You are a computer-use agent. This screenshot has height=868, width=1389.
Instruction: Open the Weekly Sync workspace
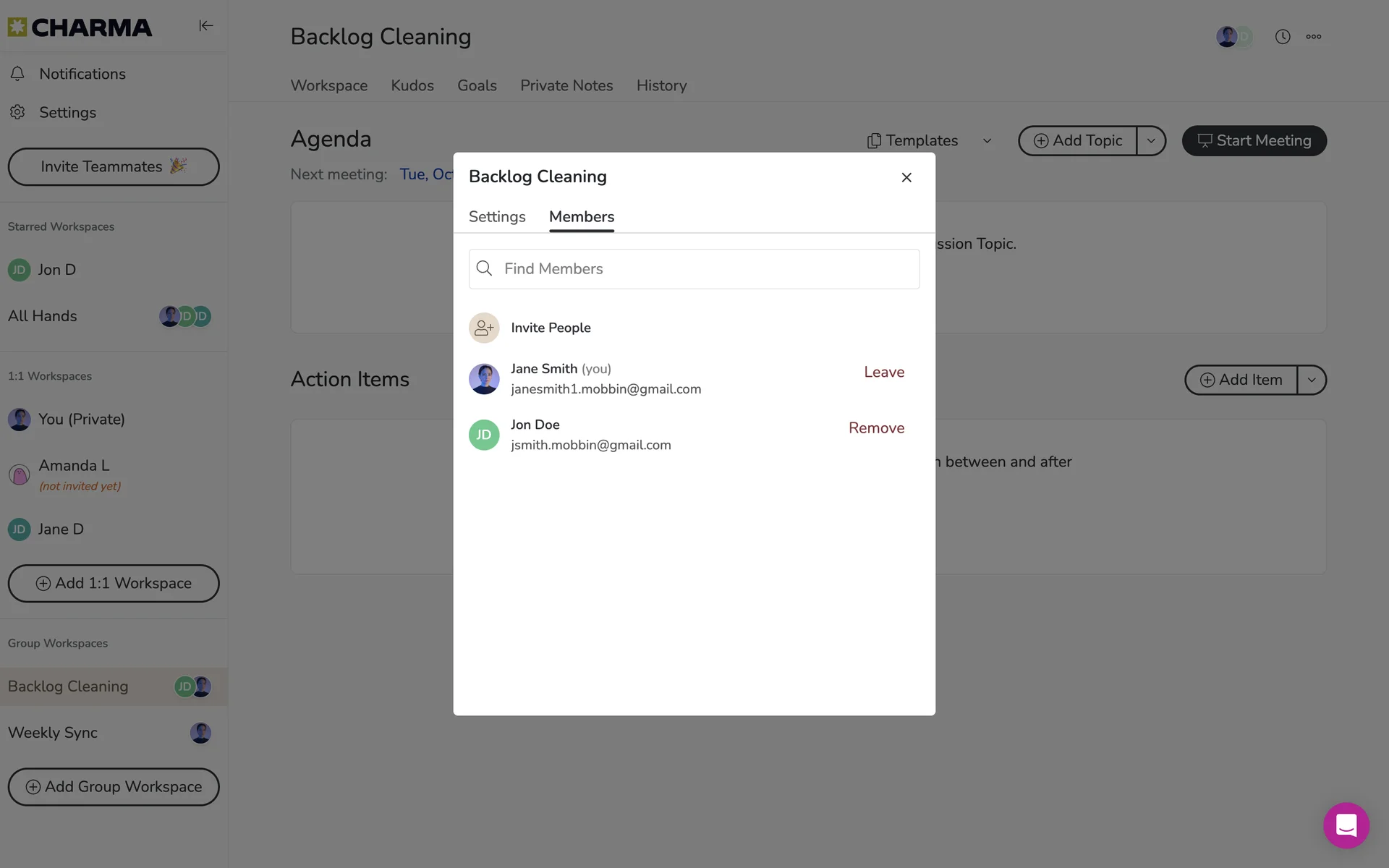tap(114, 733)
